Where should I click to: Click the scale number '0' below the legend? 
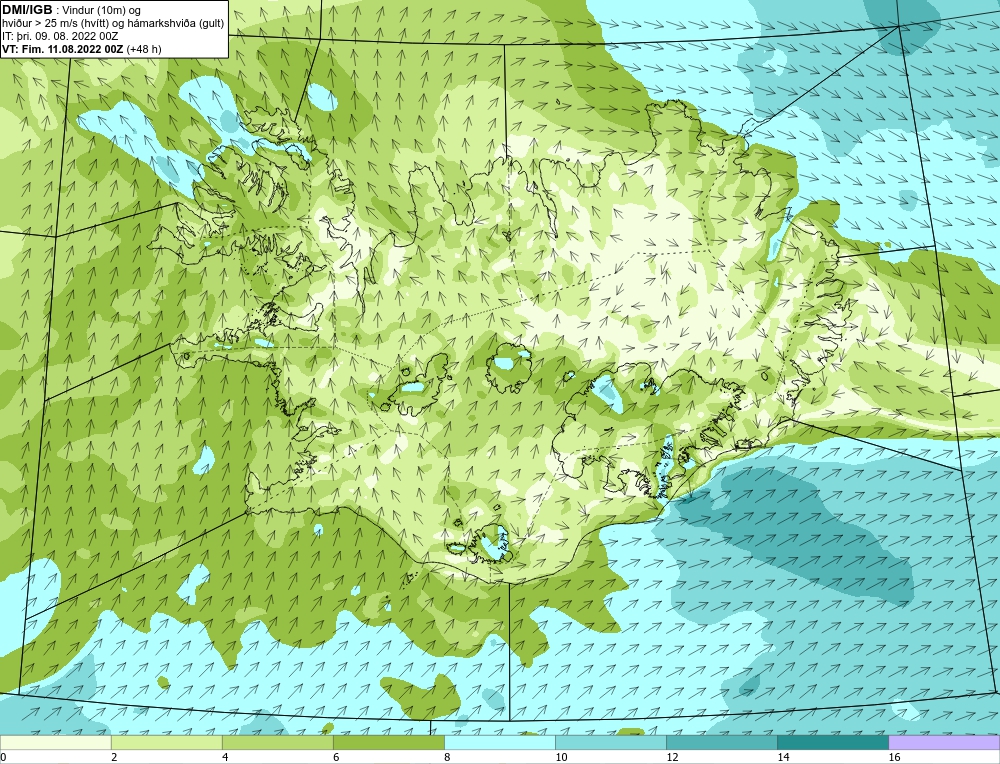click(4, 757)
